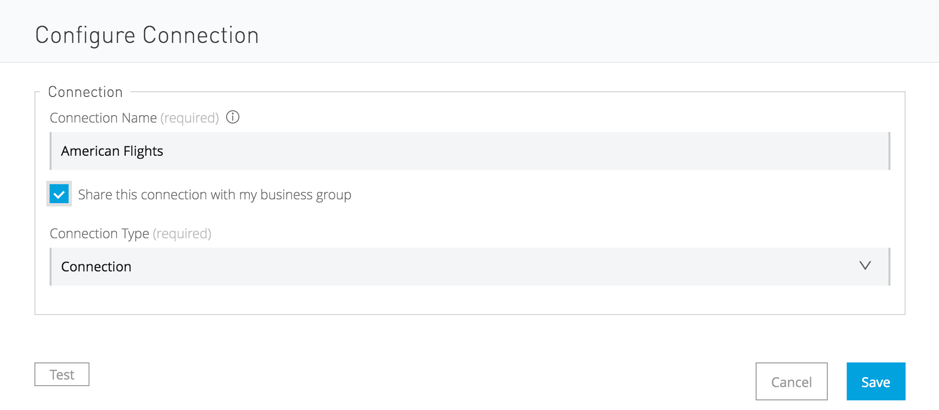Screen dimensions: 939x410
Task: Click the 'Configure Connection' dialog title
Action: (x=147, y=36)
